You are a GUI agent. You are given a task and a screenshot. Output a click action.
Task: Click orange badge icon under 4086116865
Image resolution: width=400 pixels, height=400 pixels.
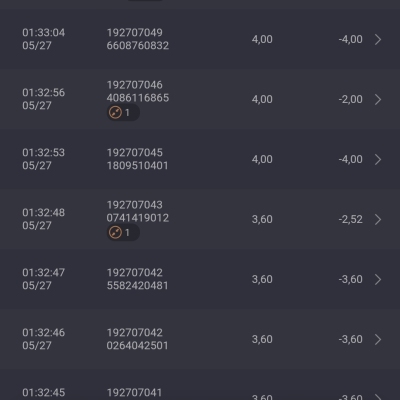point(115,113)
